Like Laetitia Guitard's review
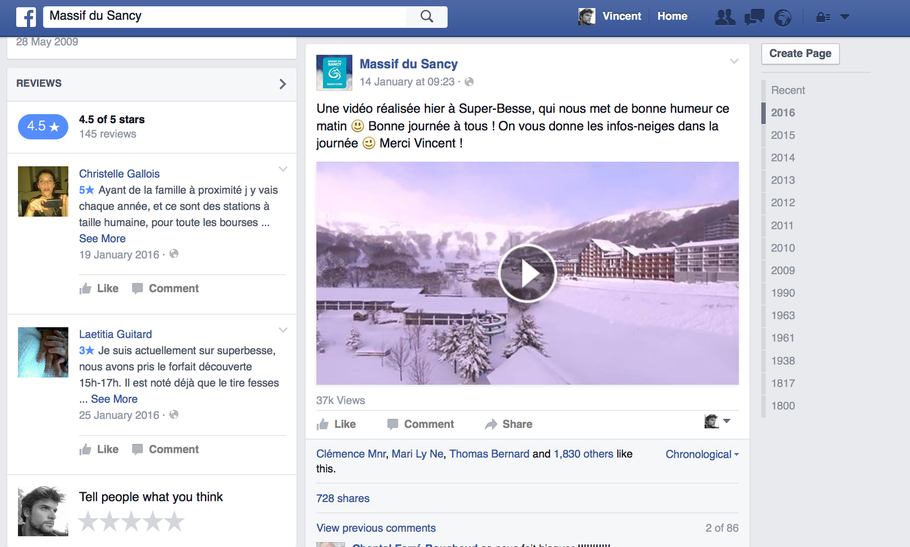The image size is (910, 547). (x=99, y=449)
